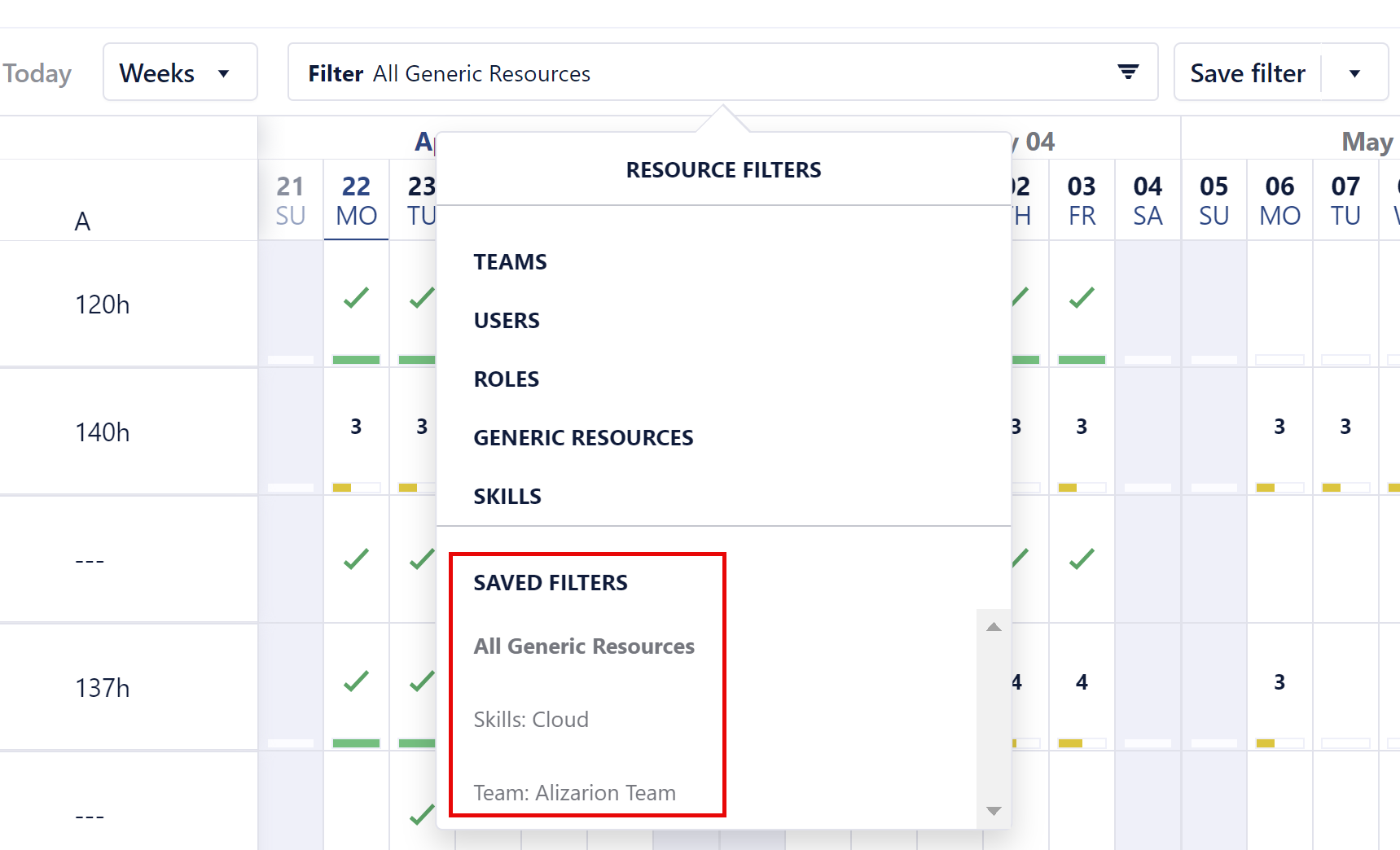
Task: Click the scrollbar up arrow in the filter panel
Action: 993,627
